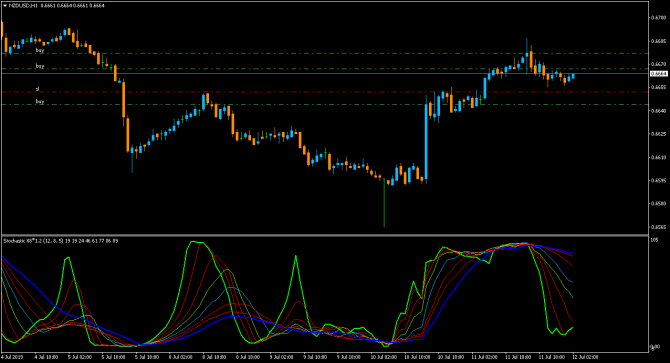
Task: Click the 0.6565 price axis label
Action: tap(658, 227)
